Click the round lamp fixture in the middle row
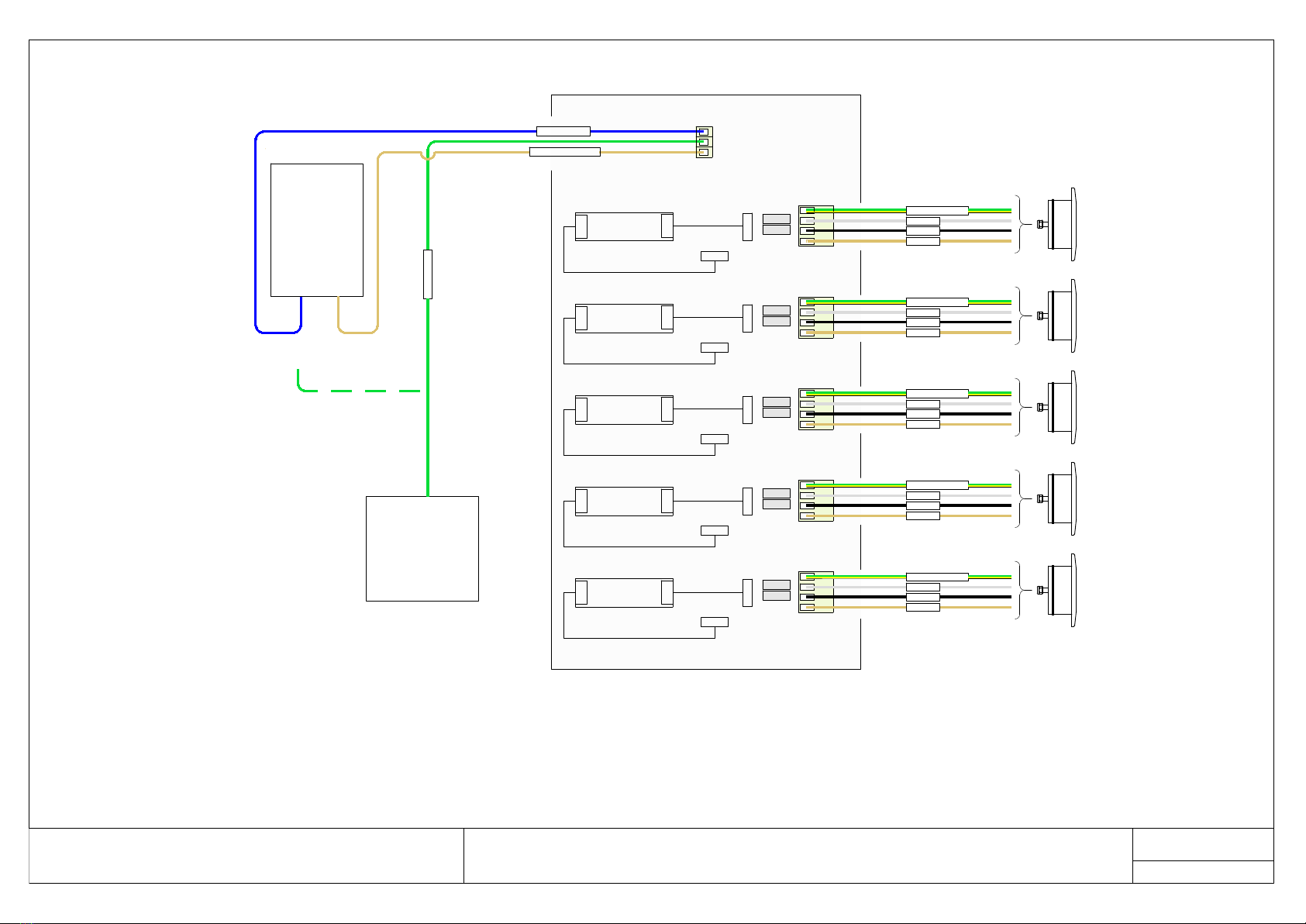Viewport: 1306px width, 924px height. click(x=1061, y=407)
